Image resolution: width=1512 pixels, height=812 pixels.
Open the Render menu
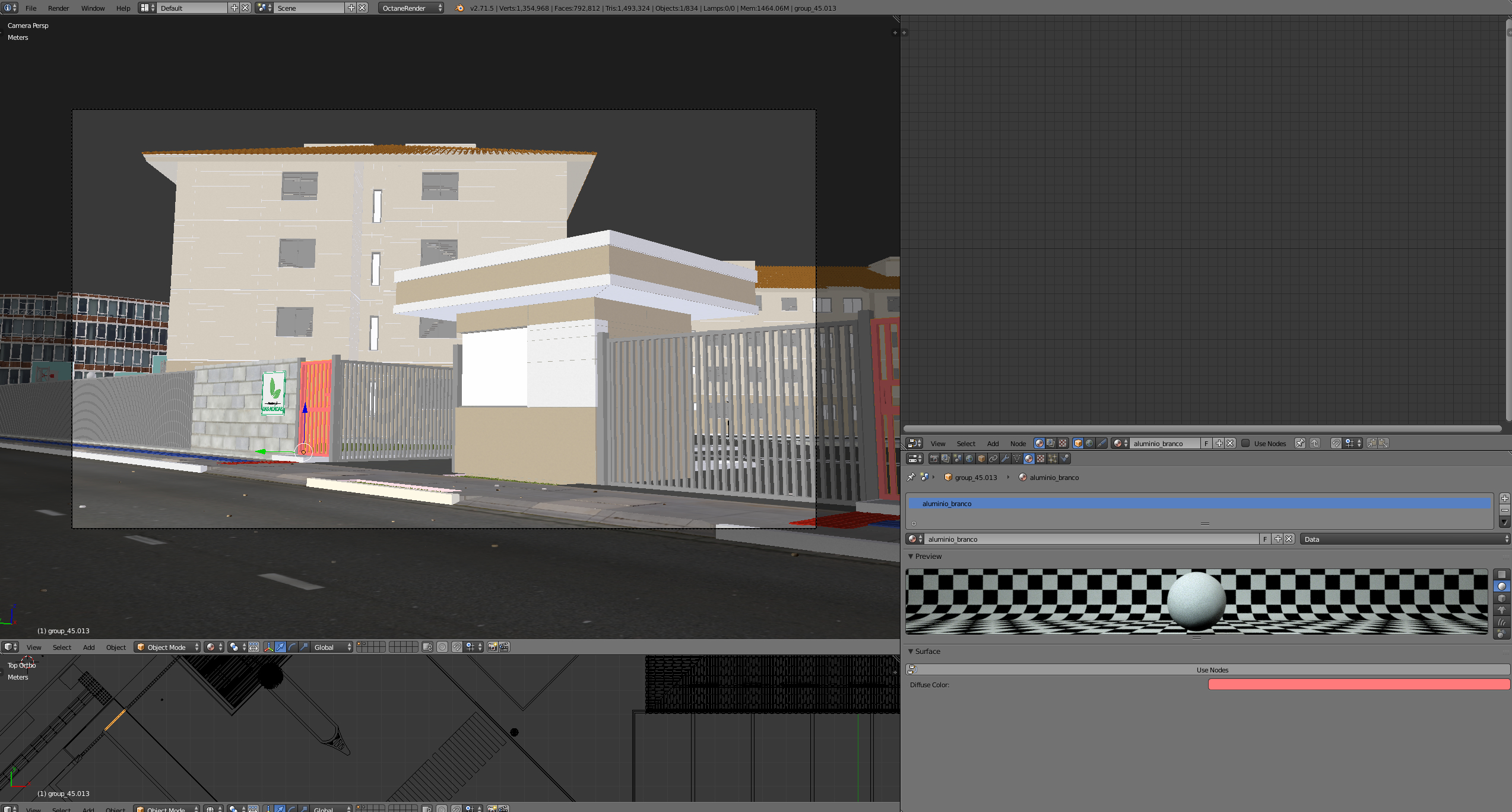coord(58,8)
